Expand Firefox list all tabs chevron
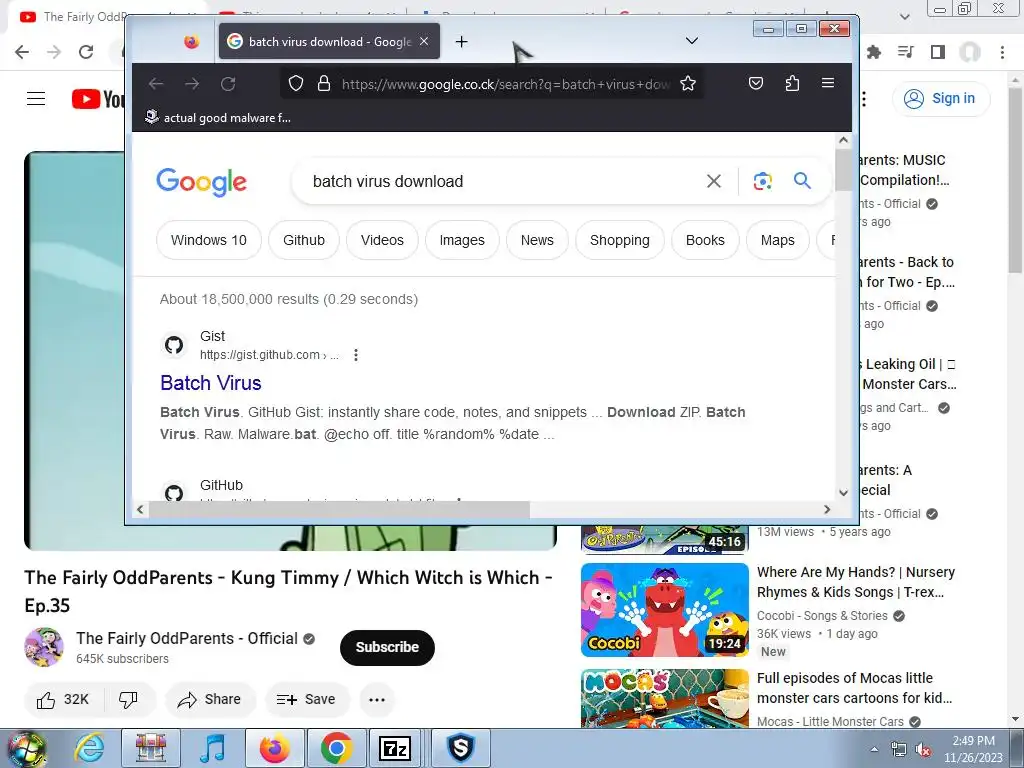The image size is (1024, 768). [x=692, y=41]
